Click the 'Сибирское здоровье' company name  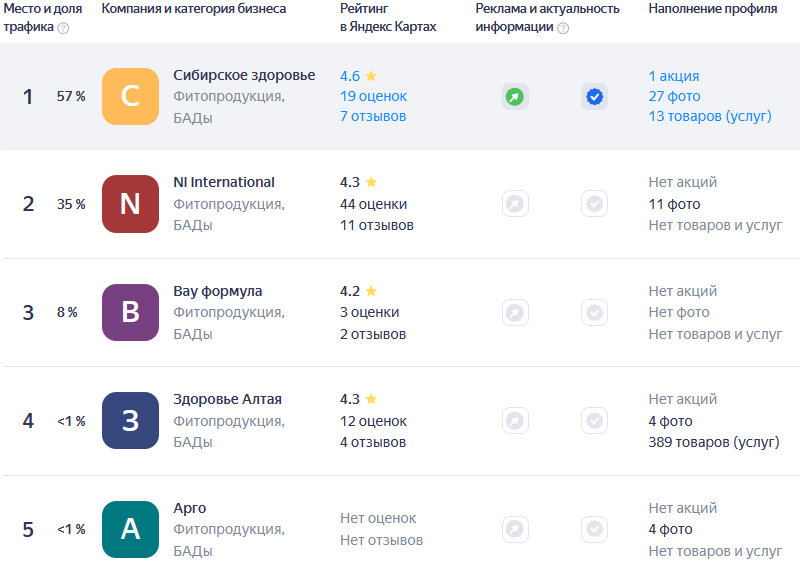[x=244, y=75]
